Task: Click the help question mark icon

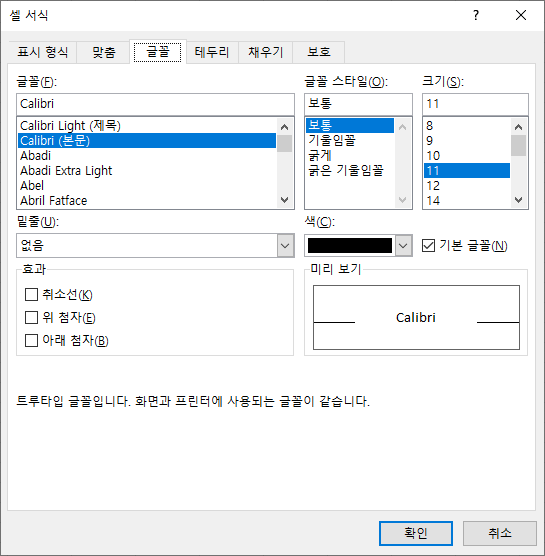Action: coord(476,15)
